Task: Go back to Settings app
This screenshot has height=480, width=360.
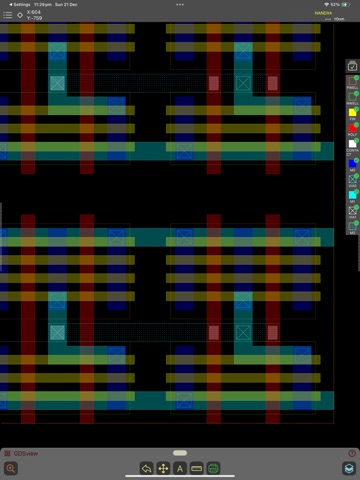Action: (x=20, y=5)
